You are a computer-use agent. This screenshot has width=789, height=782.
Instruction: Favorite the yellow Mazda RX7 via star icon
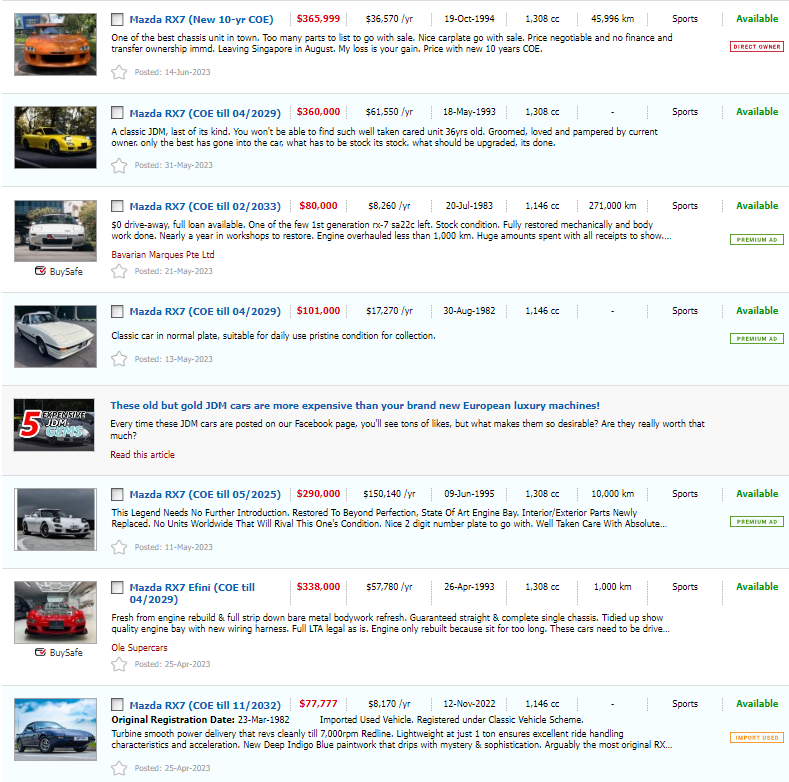coord(119,165)
